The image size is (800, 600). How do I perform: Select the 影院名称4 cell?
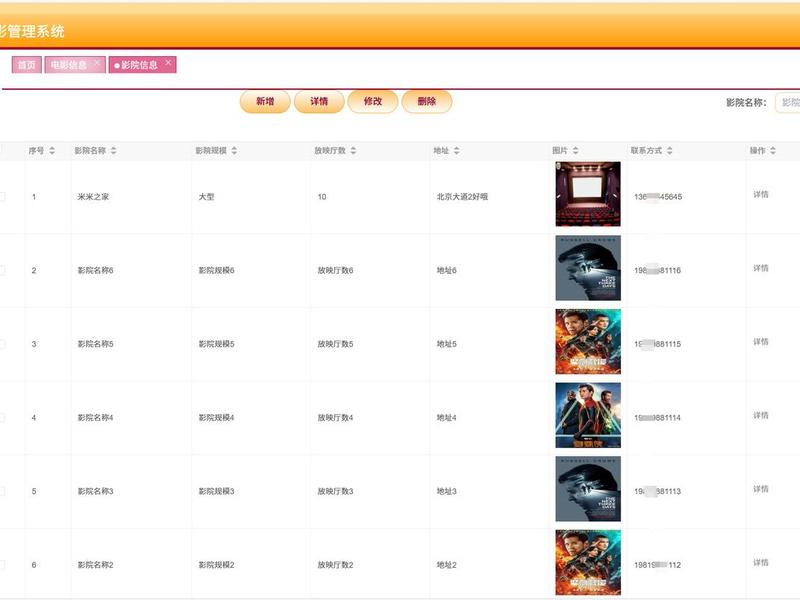coord(95,417)
